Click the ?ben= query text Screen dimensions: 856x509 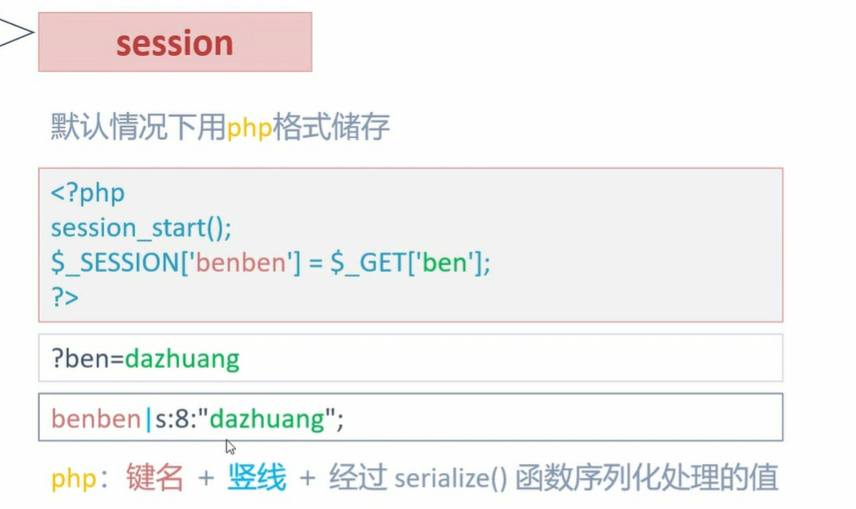(x=88, y=359)
